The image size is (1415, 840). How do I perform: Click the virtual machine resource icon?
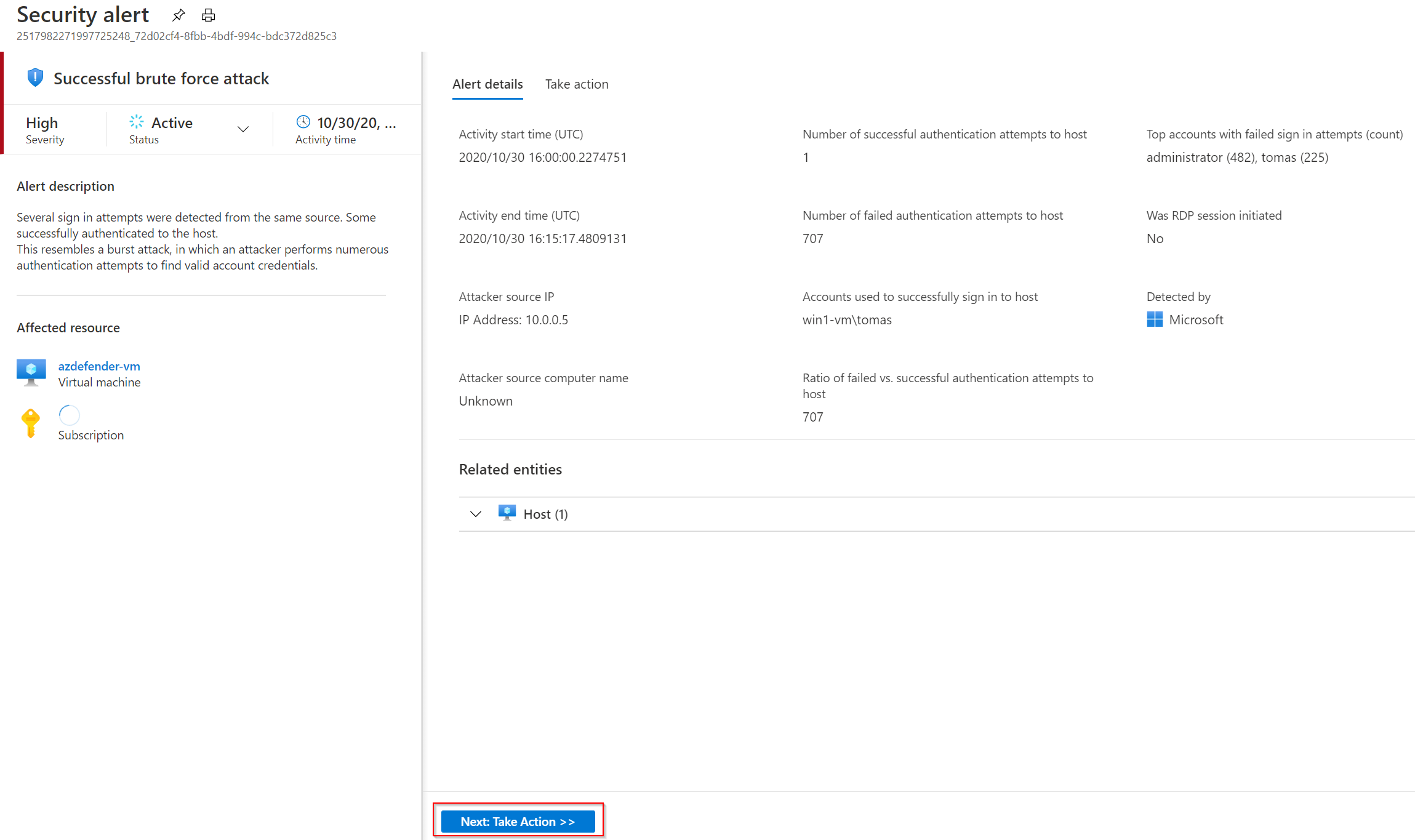tap(31, 372)
